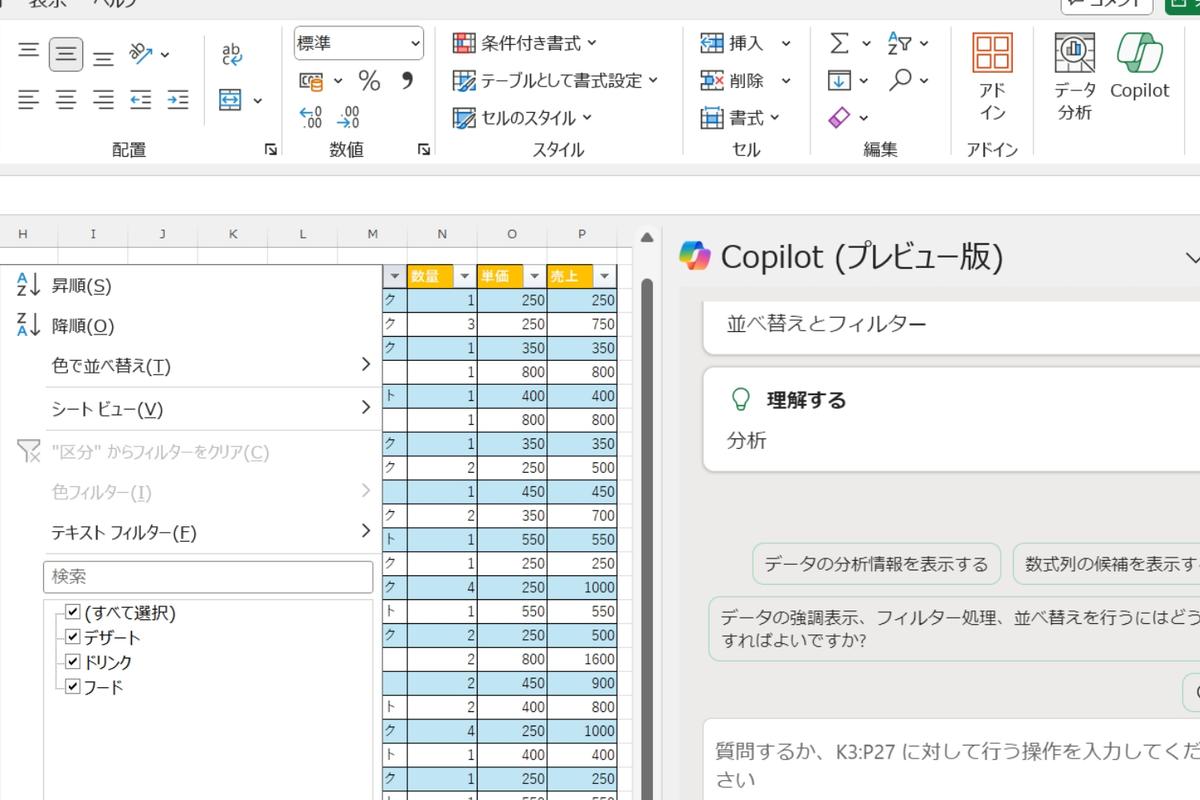The width and height of the screenshot is (1200, 800).
Task: Uncheck the フード filter checkbox
Action: tap(72, 686)
